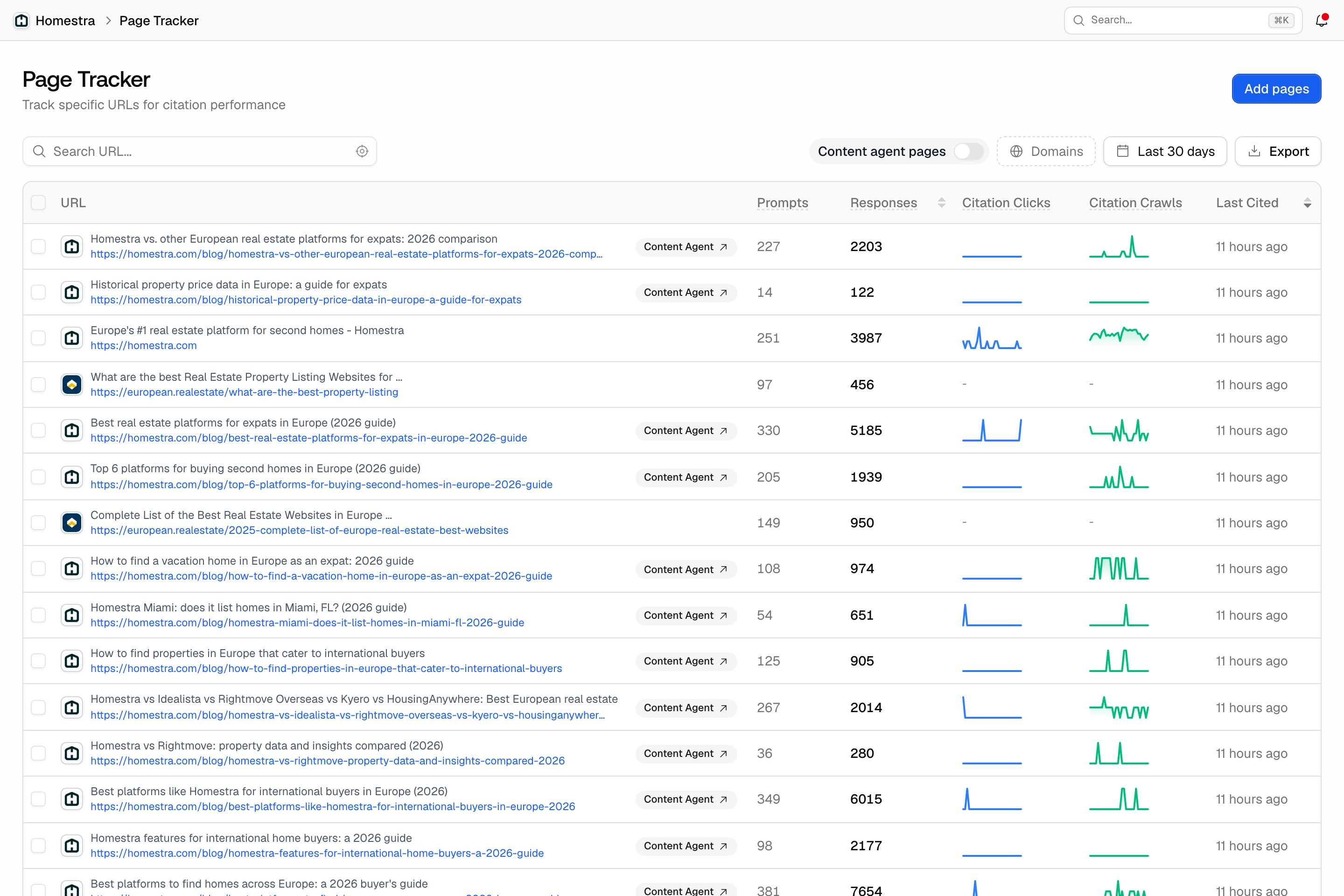Open https://homestra.com link
The image size is (1344, 896).
[x=143, y=346]
